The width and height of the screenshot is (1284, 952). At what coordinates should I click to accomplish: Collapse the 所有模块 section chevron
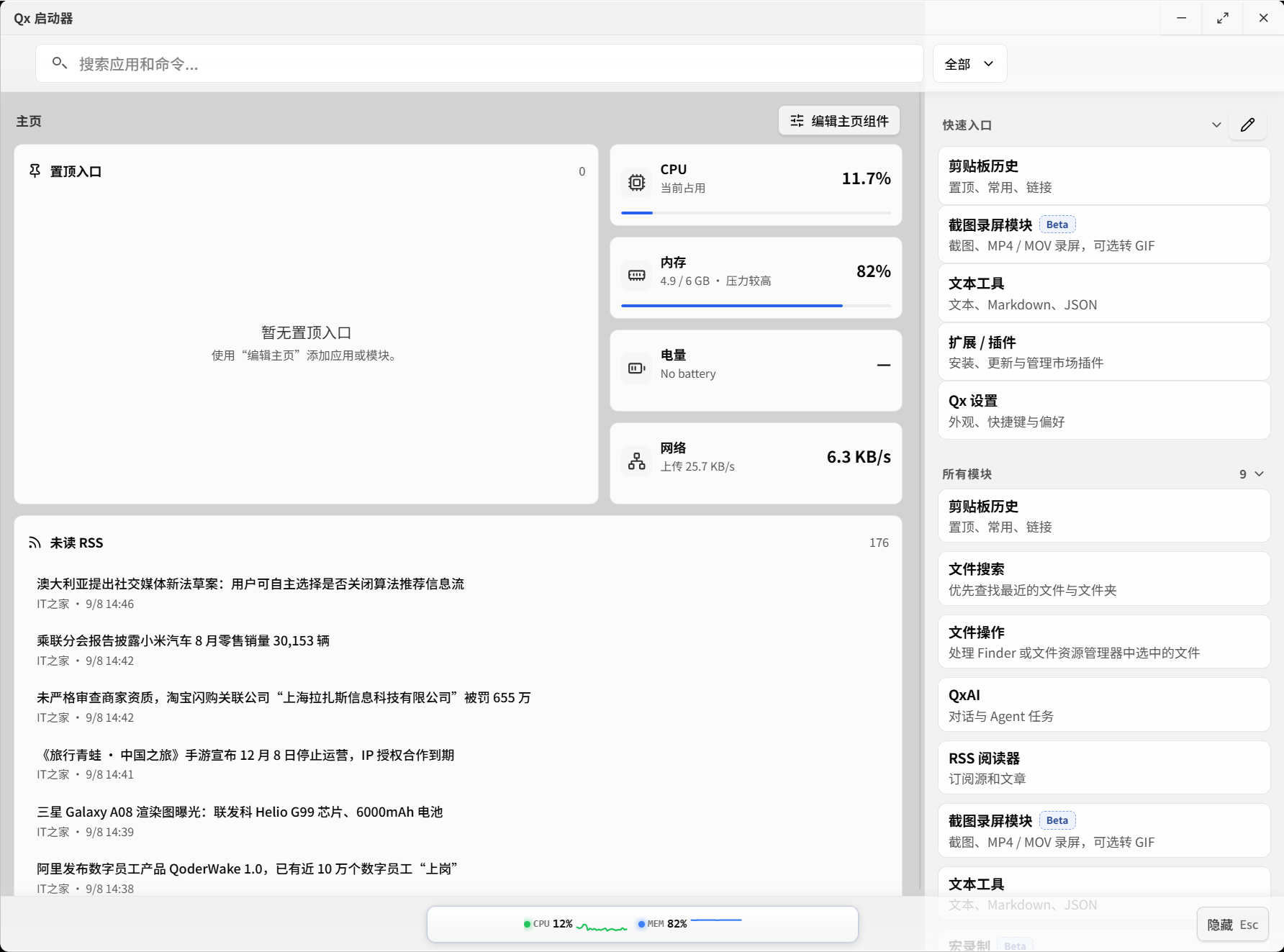click(x=1259, y=473)
